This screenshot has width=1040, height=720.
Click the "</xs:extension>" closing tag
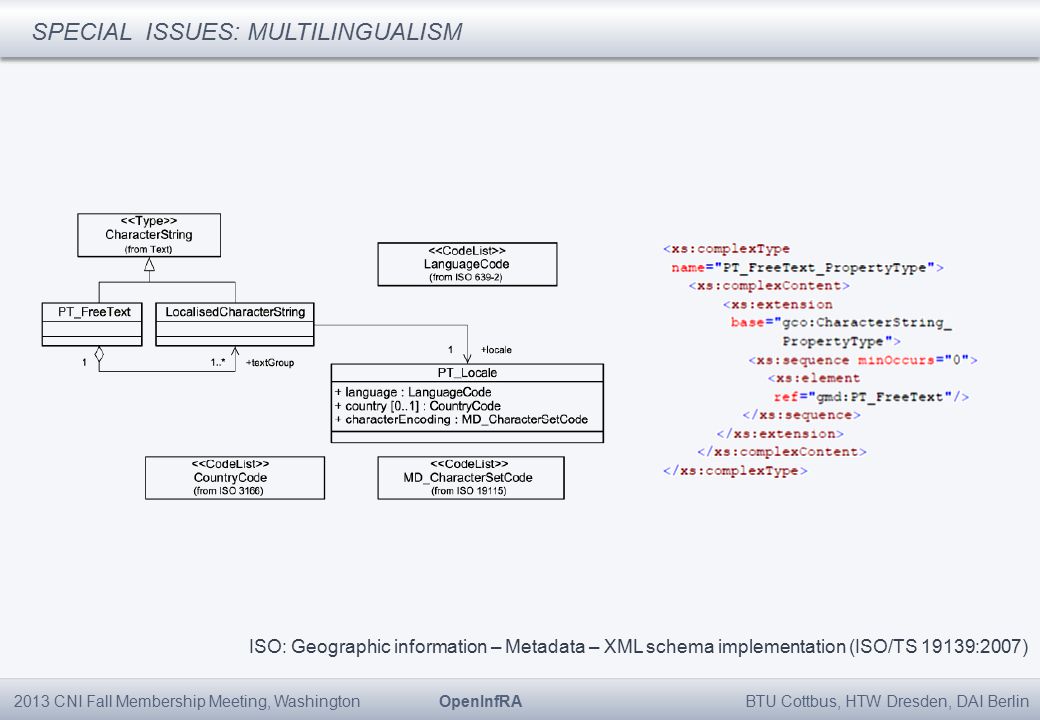point(780,434)
